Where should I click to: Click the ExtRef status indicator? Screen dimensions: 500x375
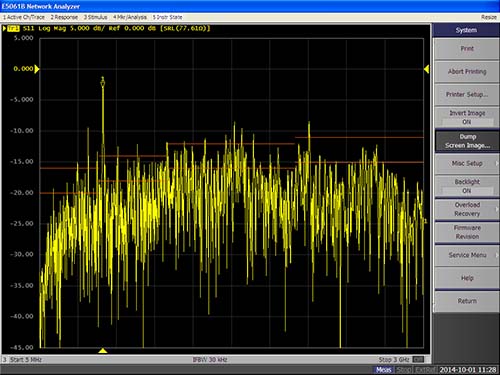425,370
